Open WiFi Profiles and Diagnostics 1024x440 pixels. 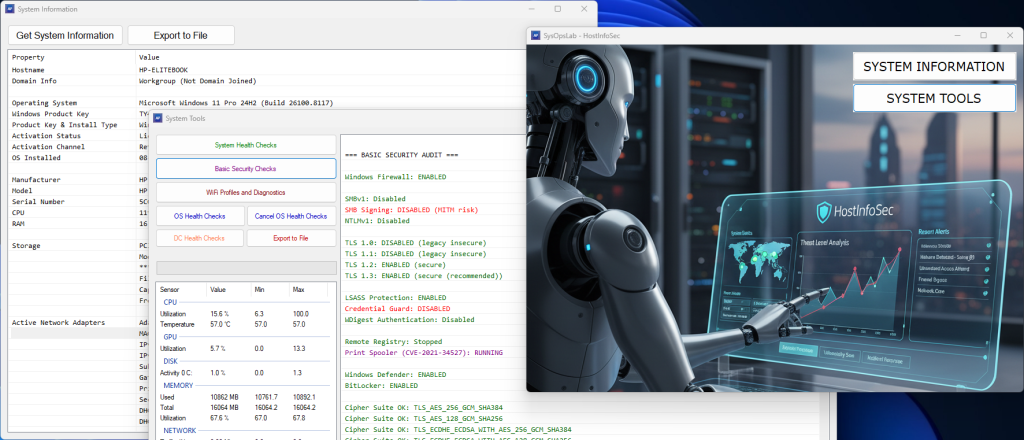pyautogui.click(x=246, y=191)
